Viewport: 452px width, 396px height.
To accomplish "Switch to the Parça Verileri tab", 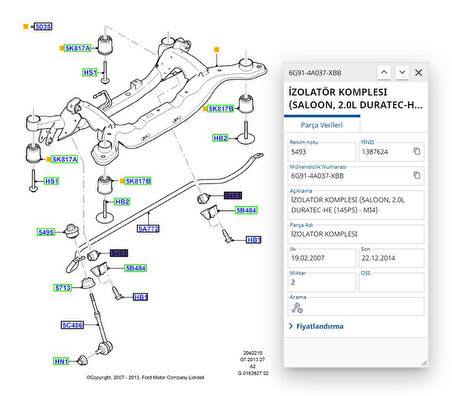I will pyautogui.click(x=322, y=125).
